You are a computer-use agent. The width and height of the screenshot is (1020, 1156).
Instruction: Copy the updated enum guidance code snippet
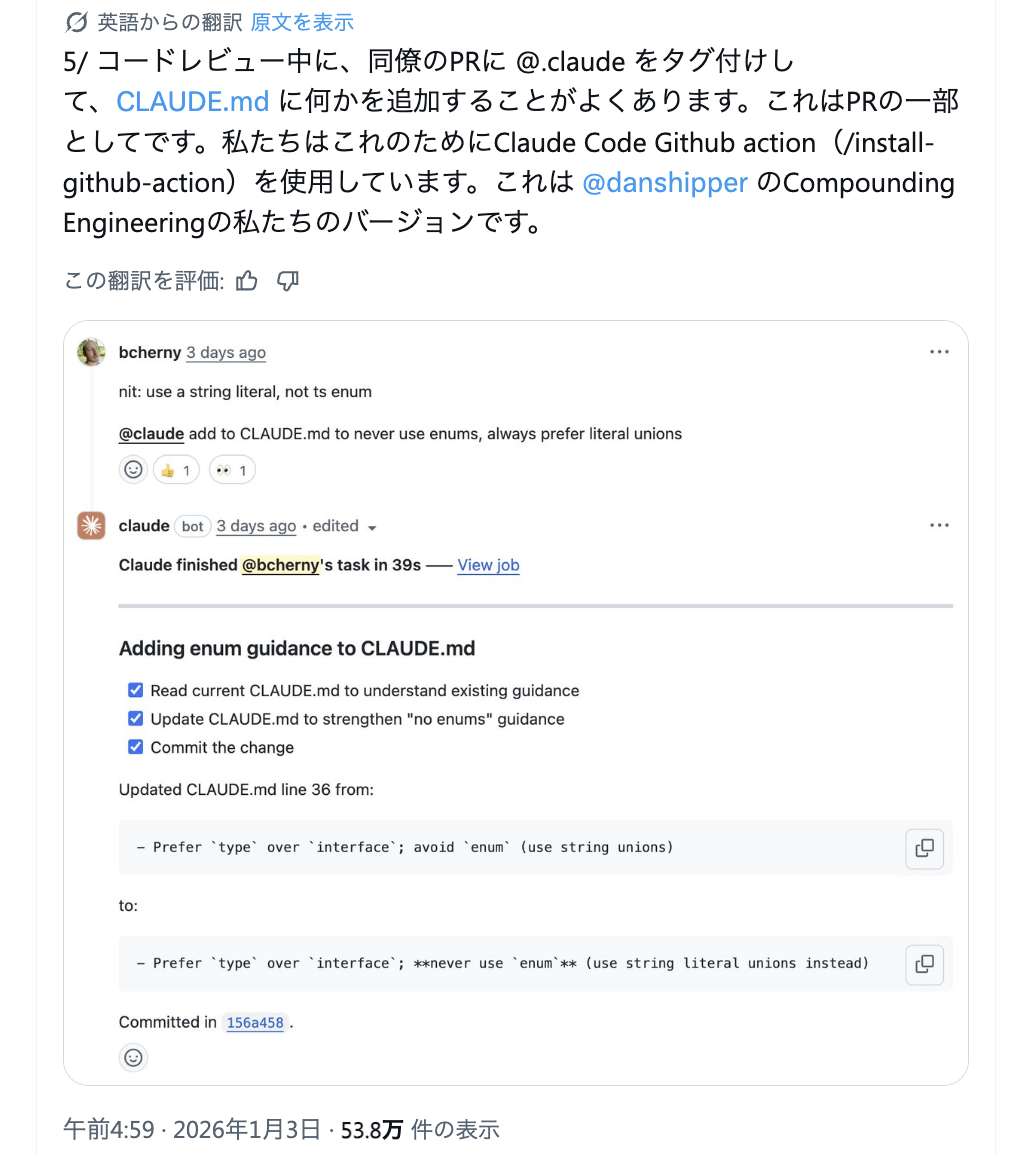(924, 964)
